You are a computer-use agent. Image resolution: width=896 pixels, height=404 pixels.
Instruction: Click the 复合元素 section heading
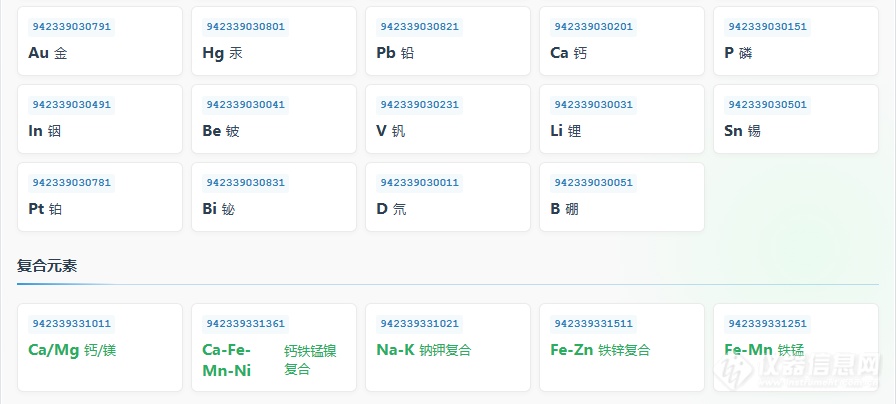pyautogui.click(x=47, y=266)
